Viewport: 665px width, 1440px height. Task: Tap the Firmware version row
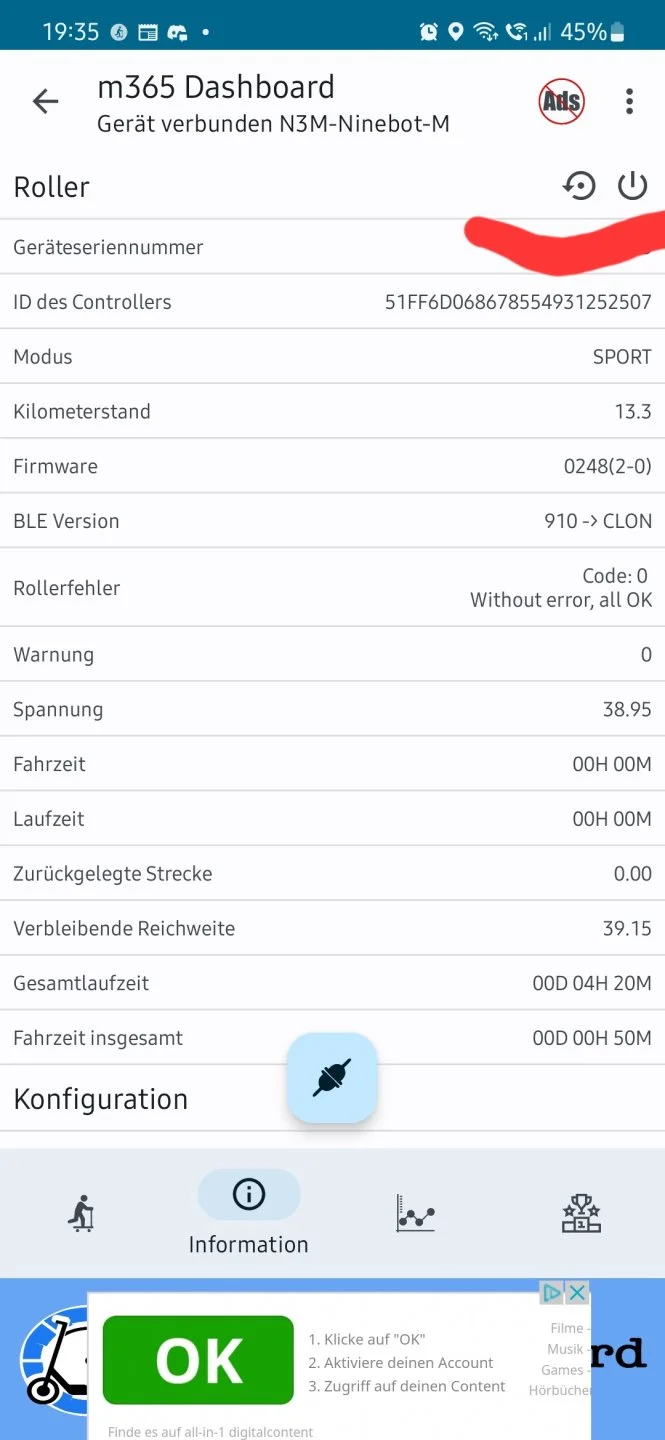332,466
